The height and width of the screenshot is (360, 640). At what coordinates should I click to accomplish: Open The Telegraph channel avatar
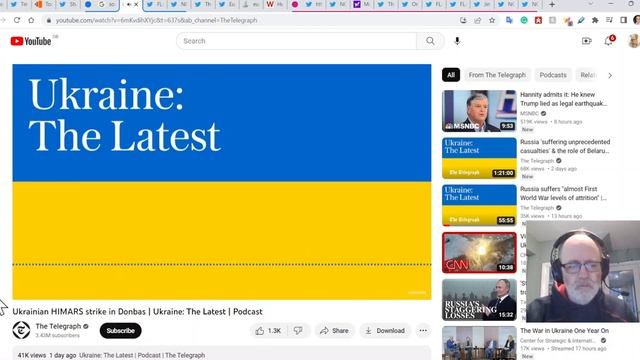21,330
